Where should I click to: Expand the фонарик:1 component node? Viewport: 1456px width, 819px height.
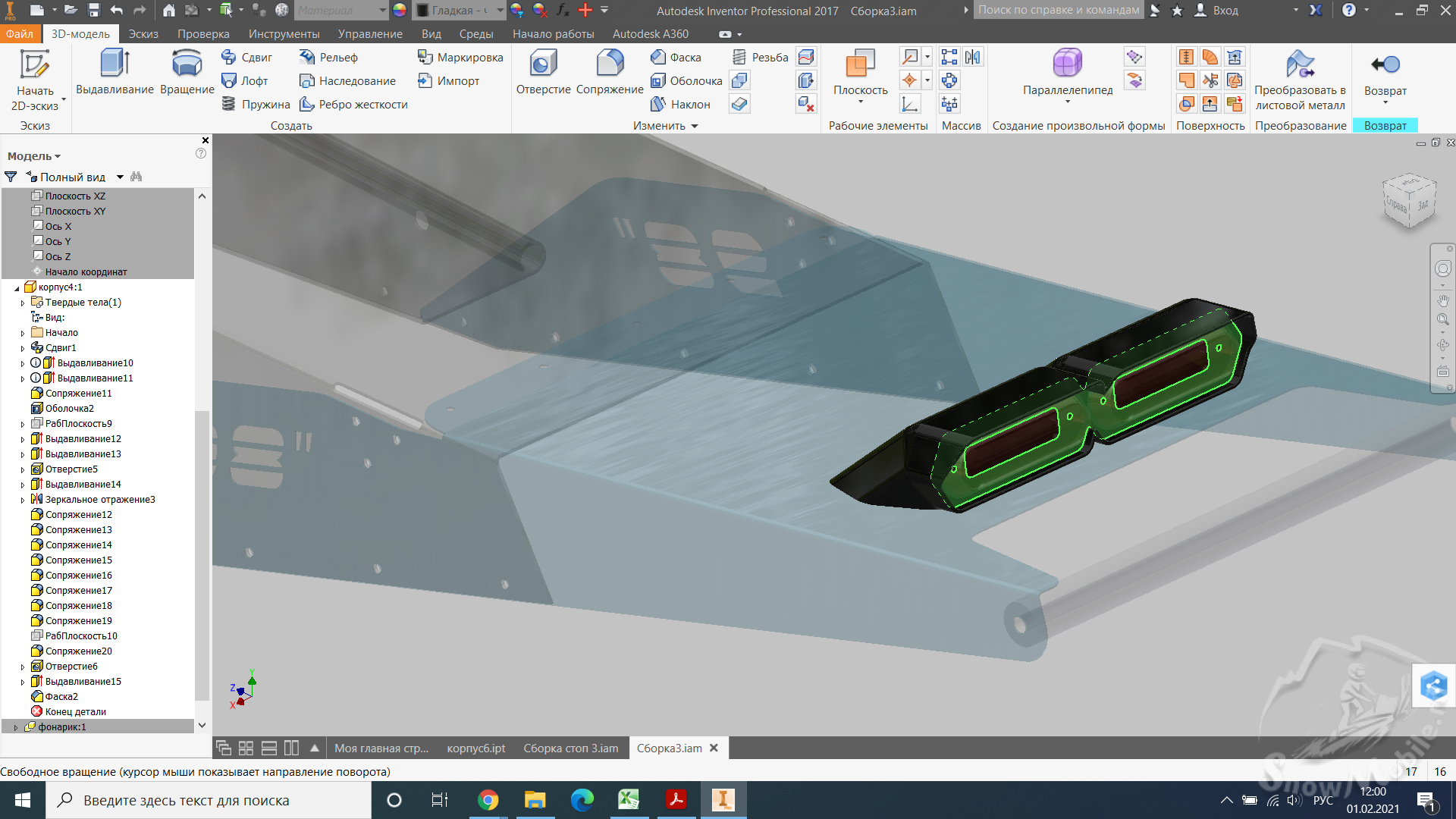click(15, 727)
